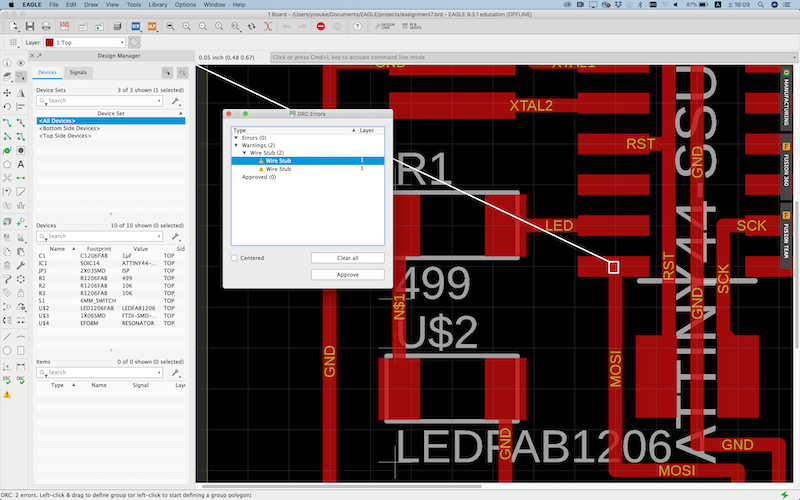Image resolution: width=800 pixels, height=500 pixels.
Task: Run the DRC check tool
Action: [x=20, y=380]
